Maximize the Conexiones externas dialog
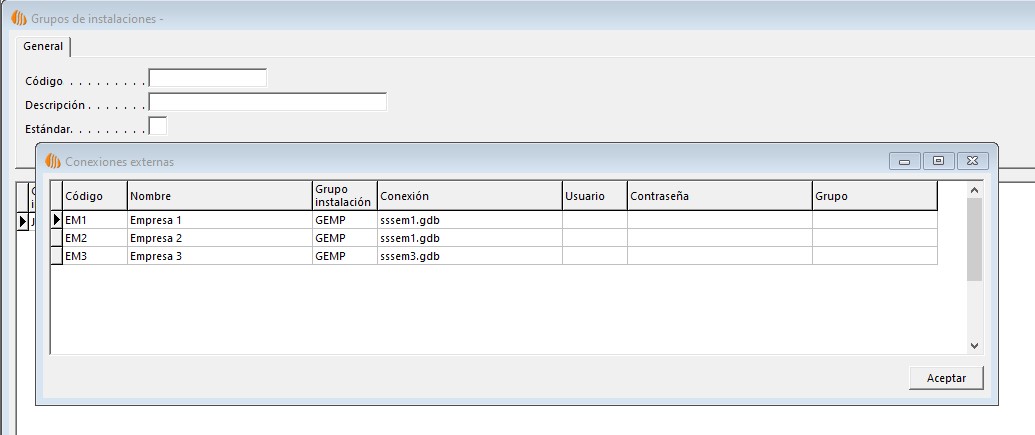 click(x=938, y=161)
